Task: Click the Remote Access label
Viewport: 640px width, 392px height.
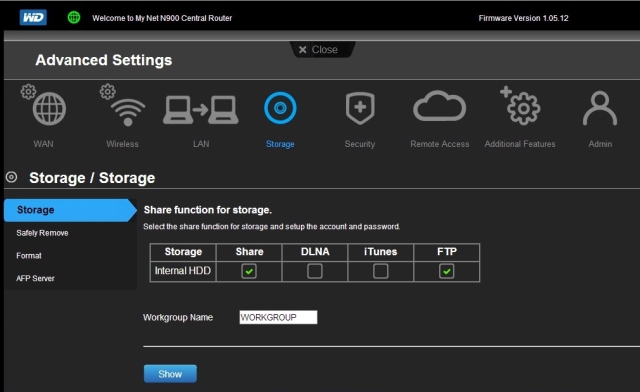Action: (440, 144)
